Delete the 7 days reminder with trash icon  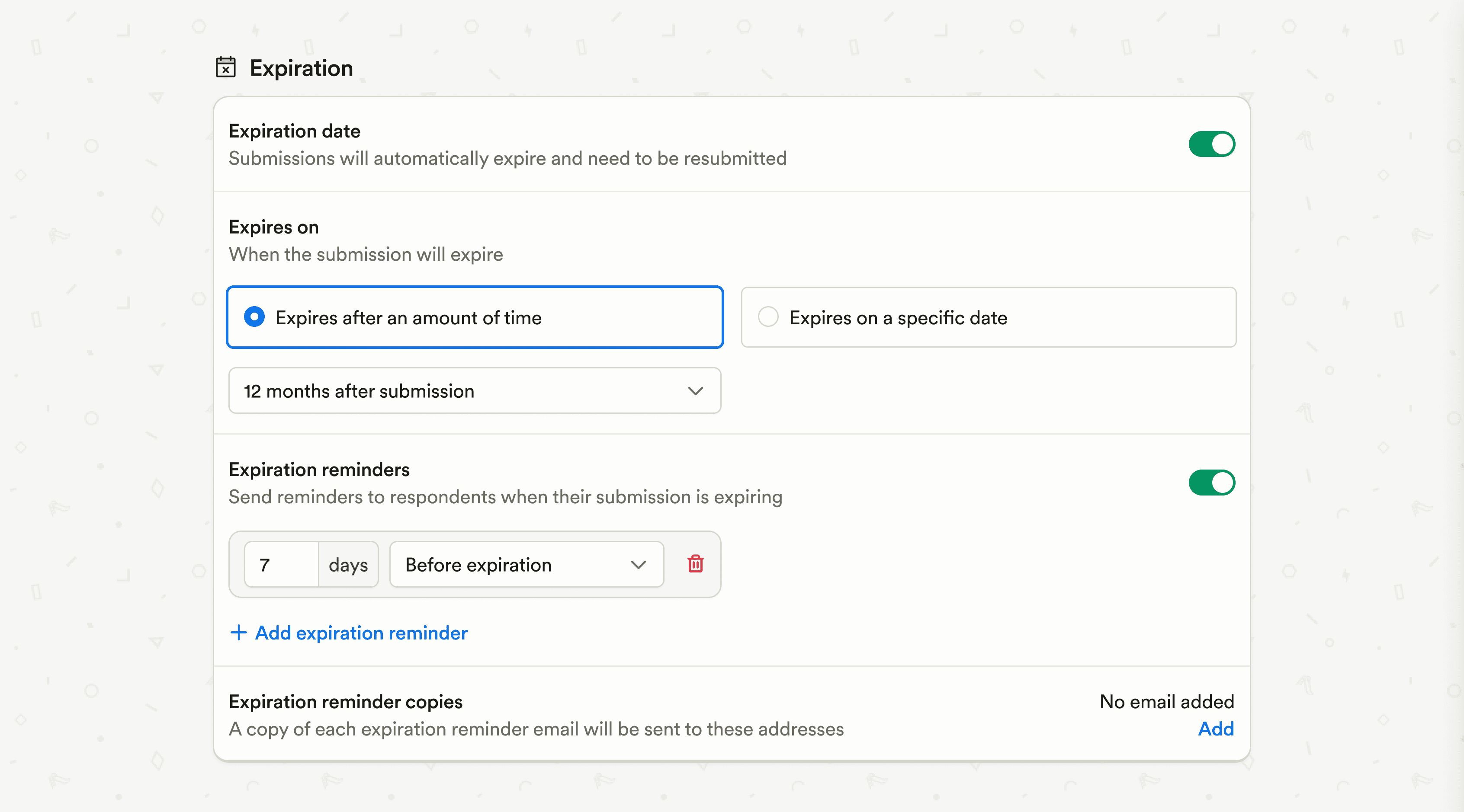click(695, 564)
